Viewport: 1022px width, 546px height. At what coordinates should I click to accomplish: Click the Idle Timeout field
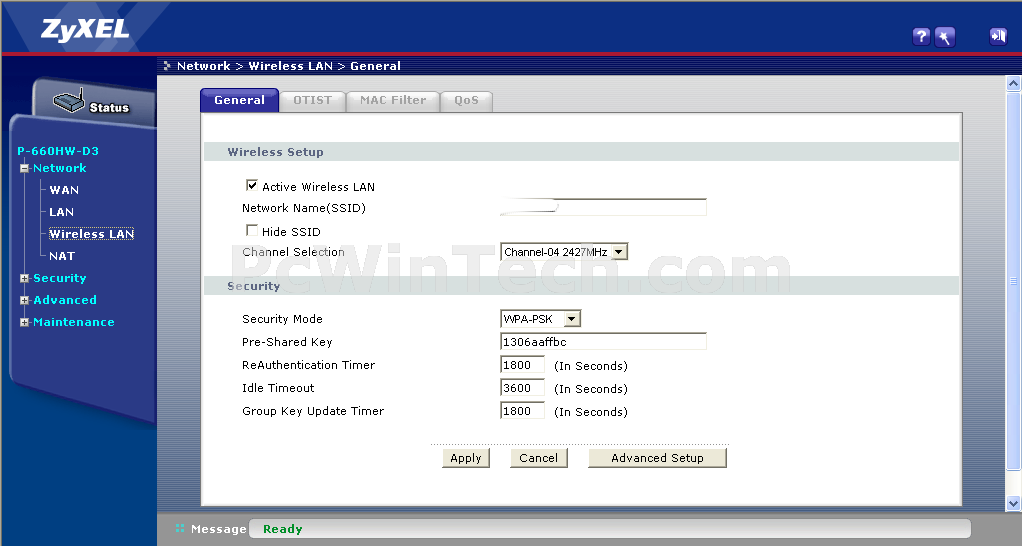click(522, 388)
